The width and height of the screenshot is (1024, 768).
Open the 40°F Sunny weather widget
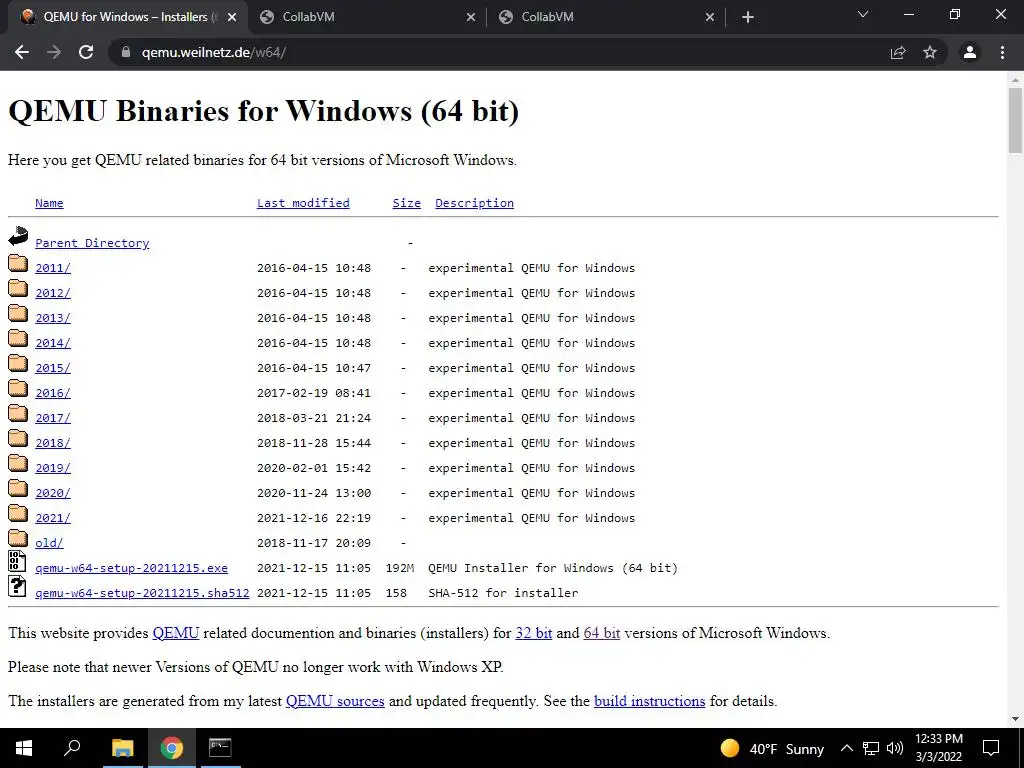[772, 748]
